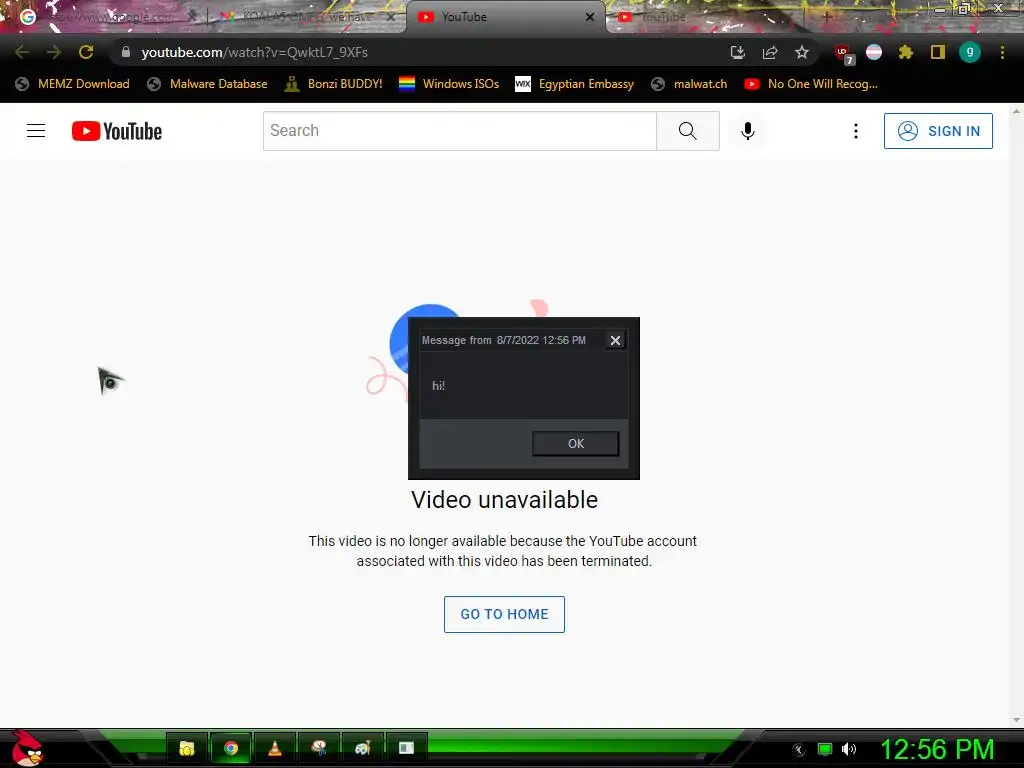Screen dimensions: 1024x768
Task: Click the 'hi!' message text
Action: [x=438, y=386]
